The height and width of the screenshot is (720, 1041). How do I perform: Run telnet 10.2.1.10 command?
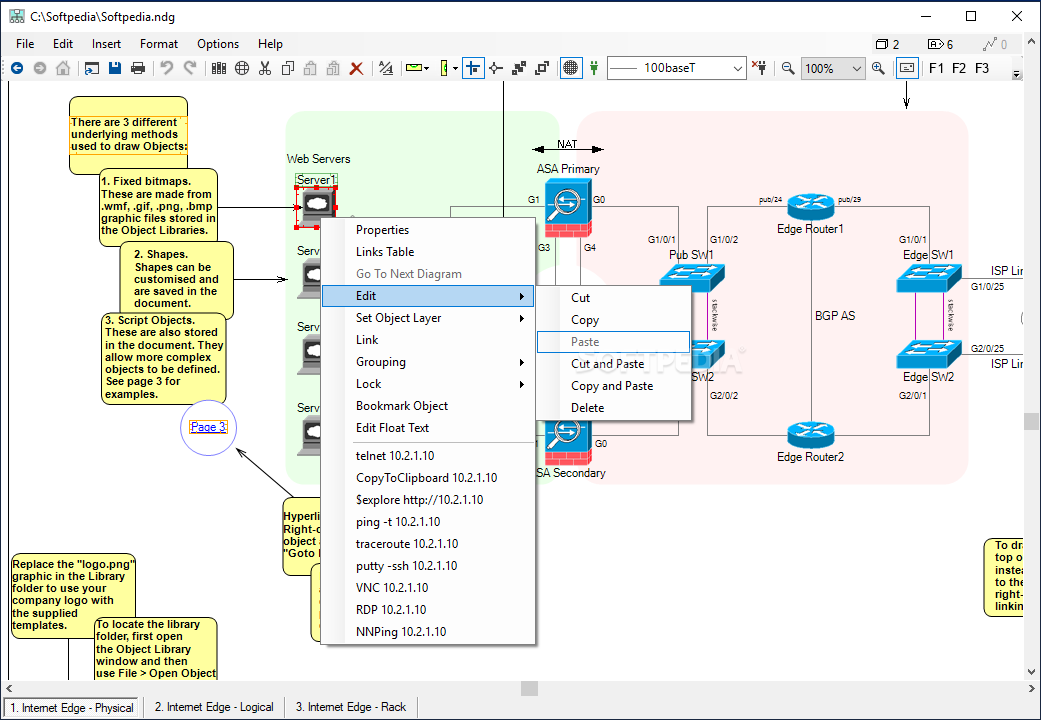click(428, 456)
